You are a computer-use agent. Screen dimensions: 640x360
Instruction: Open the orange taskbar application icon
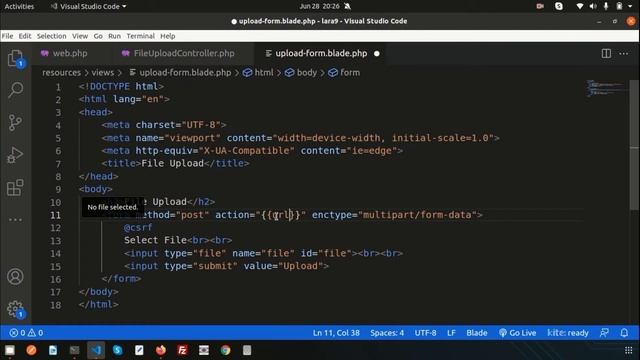click(x=31, y=350)
